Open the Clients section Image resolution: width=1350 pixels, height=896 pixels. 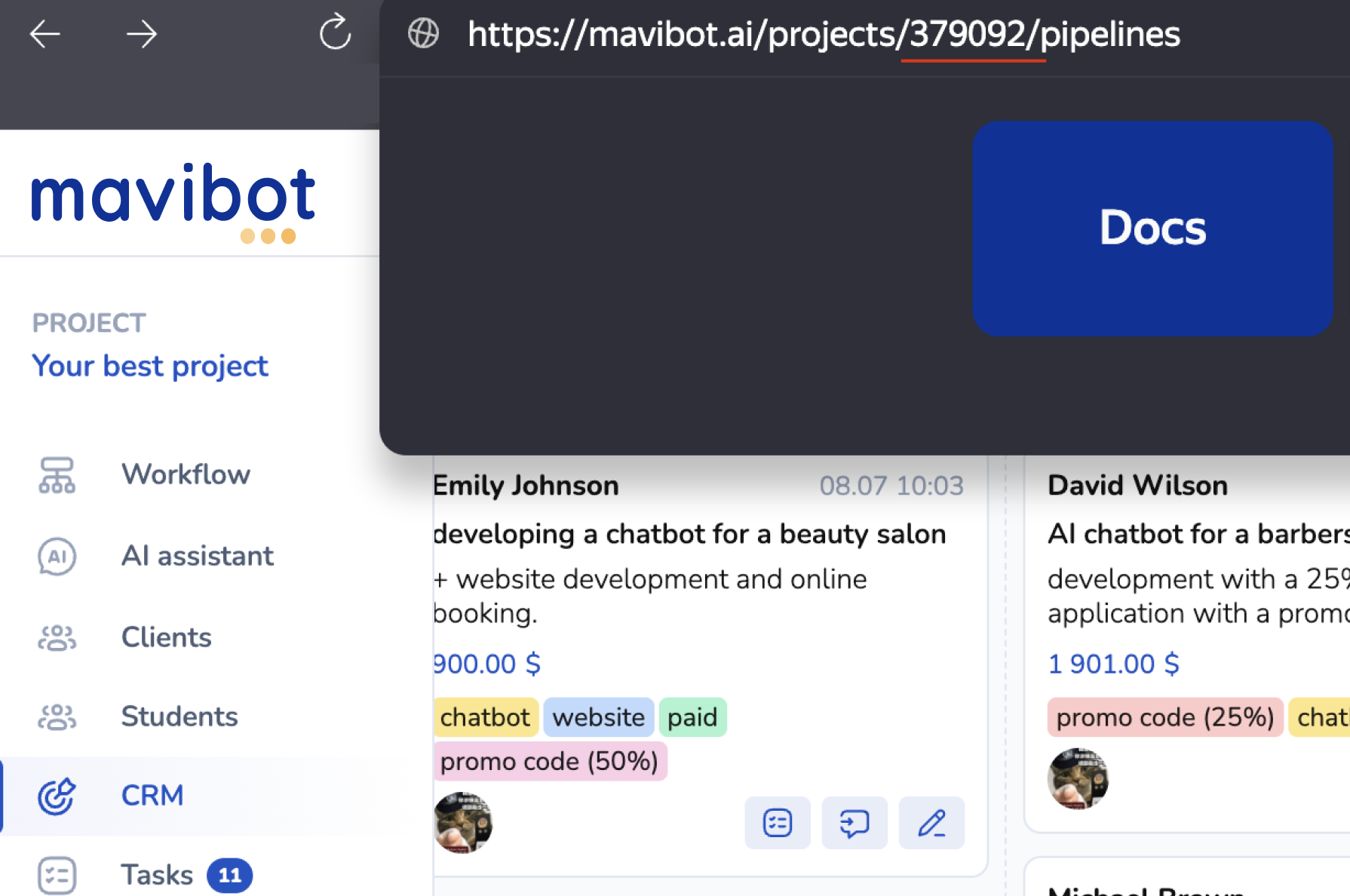[x=166, y=638]
